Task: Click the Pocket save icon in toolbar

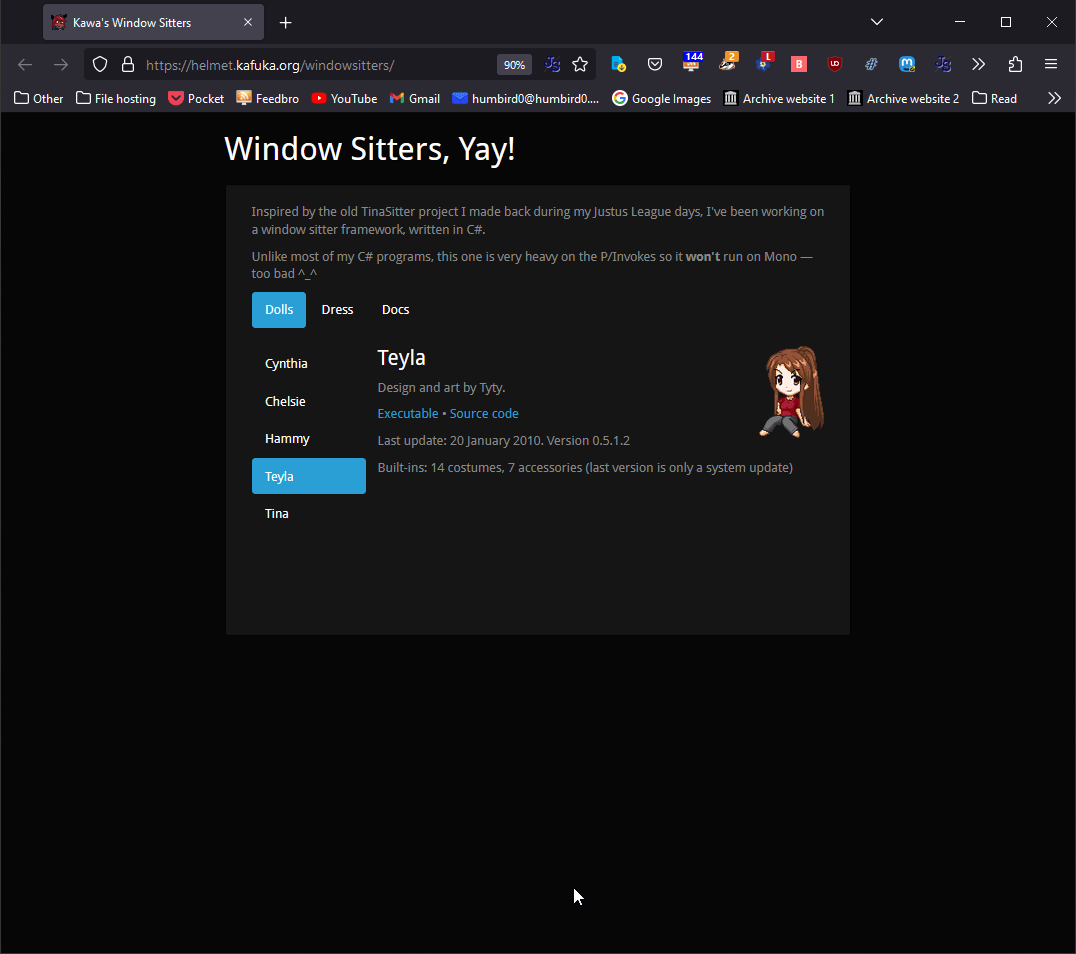Action: [x=655, y=65]
